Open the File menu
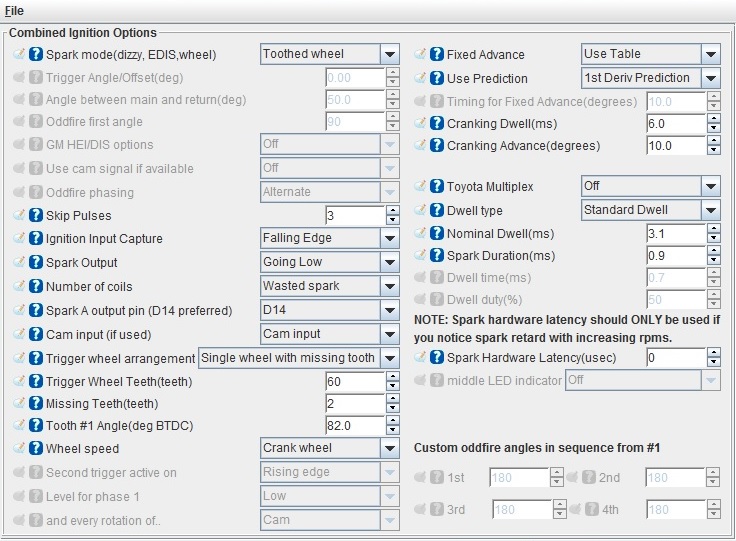The width and height of the screenshot is (736, 541). point(14,10)
